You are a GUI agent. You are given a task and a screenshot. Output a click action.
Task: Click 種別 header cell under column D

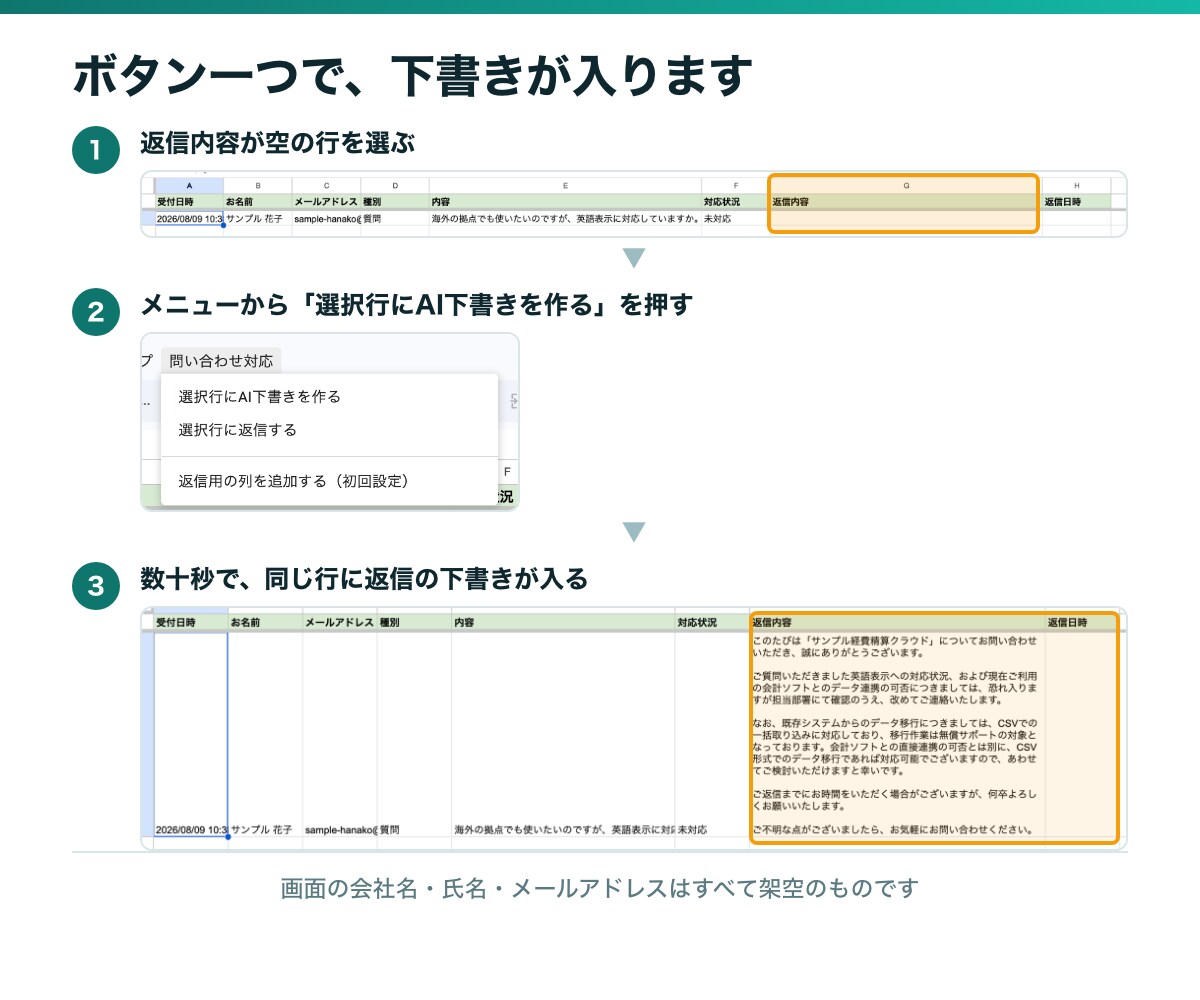click(395, 201)
